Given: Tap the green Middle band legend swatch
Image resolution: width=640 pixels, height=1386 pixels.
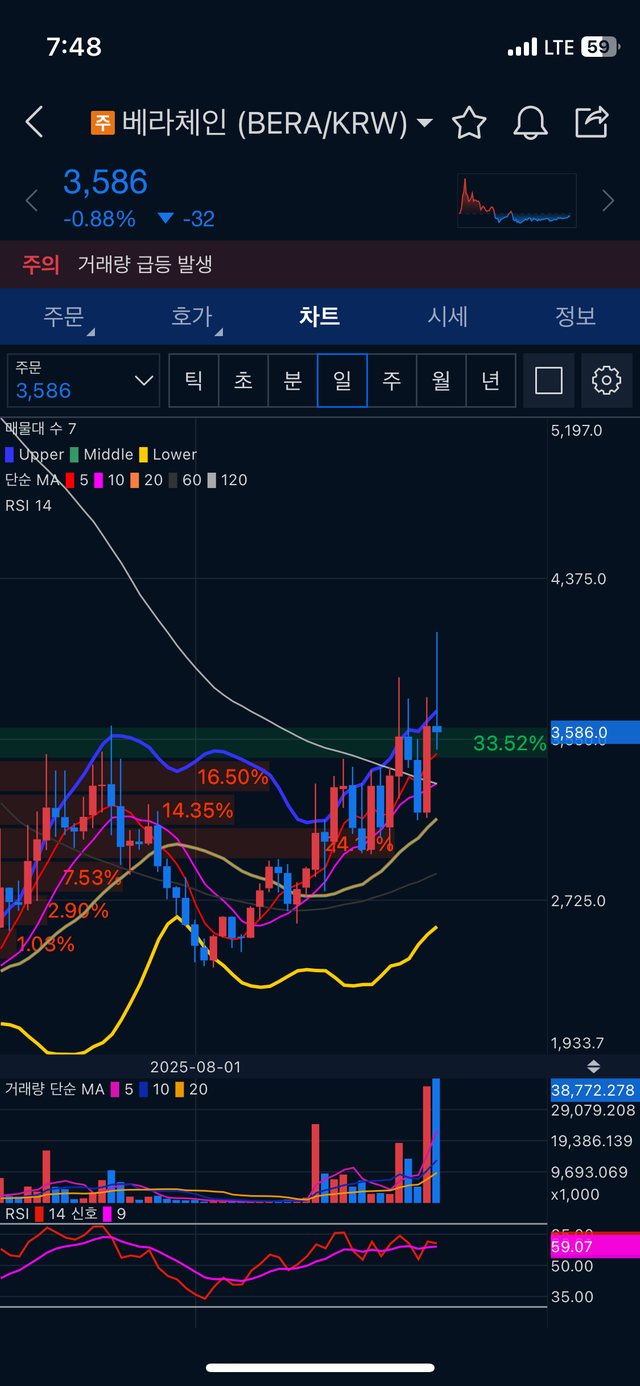Looking at the screenshot, I should tap(75, 454).
